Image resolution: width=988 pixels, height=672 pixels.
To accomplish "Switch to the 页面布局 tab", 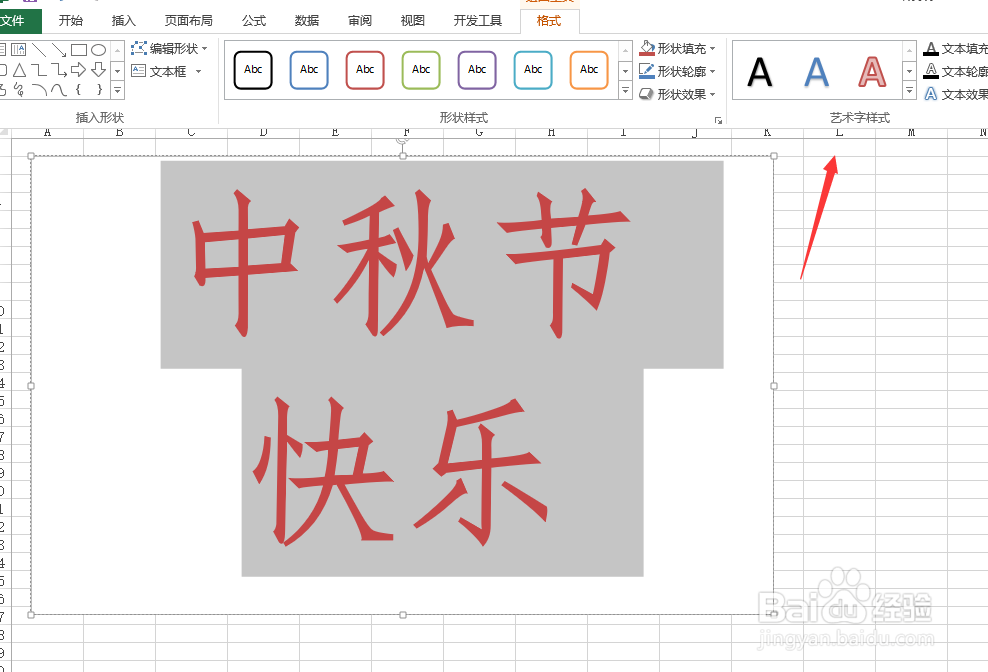I will pos(188,21).
